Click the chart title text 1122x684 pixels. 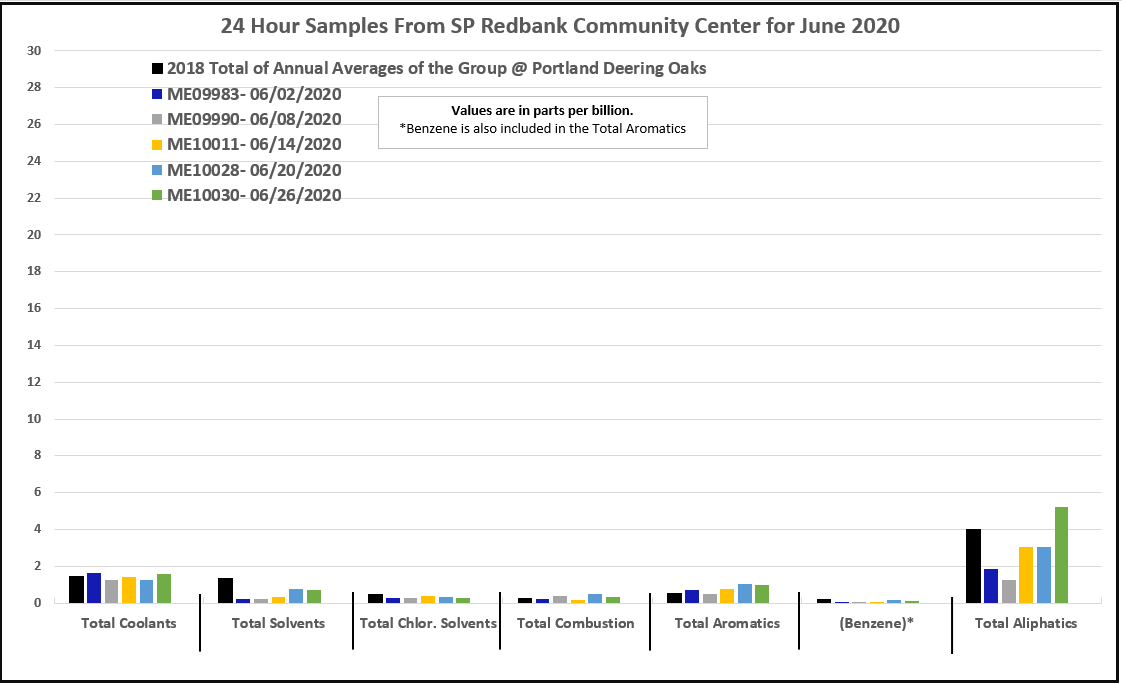[x=560, y=26]
